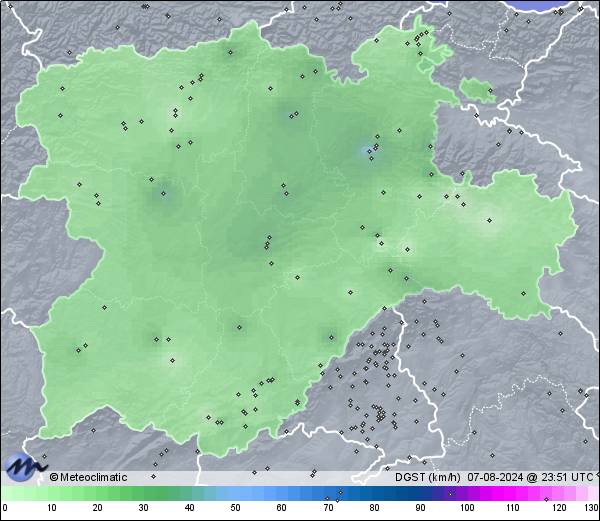Click the ©Meteoclimatic copyright text
The height and width of the screenshot is (521, 600).
[88, 477]
